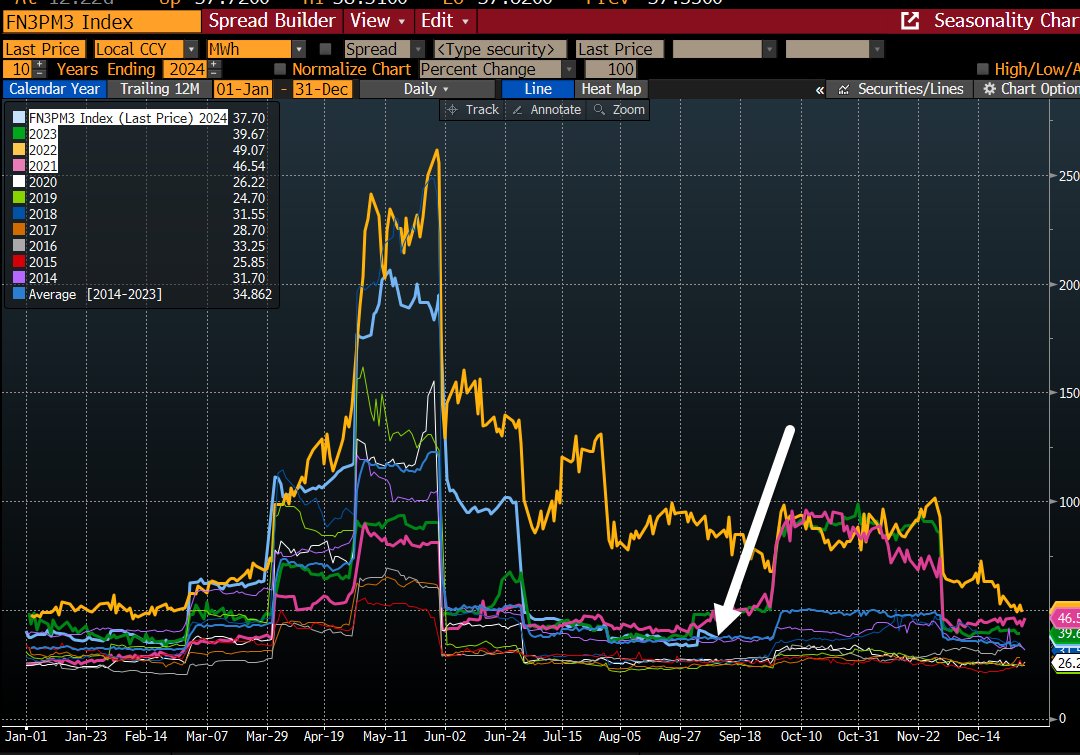Collapse panel with the double left chevron
Viewport: 1080px width, 755px height.
[820, 90]
